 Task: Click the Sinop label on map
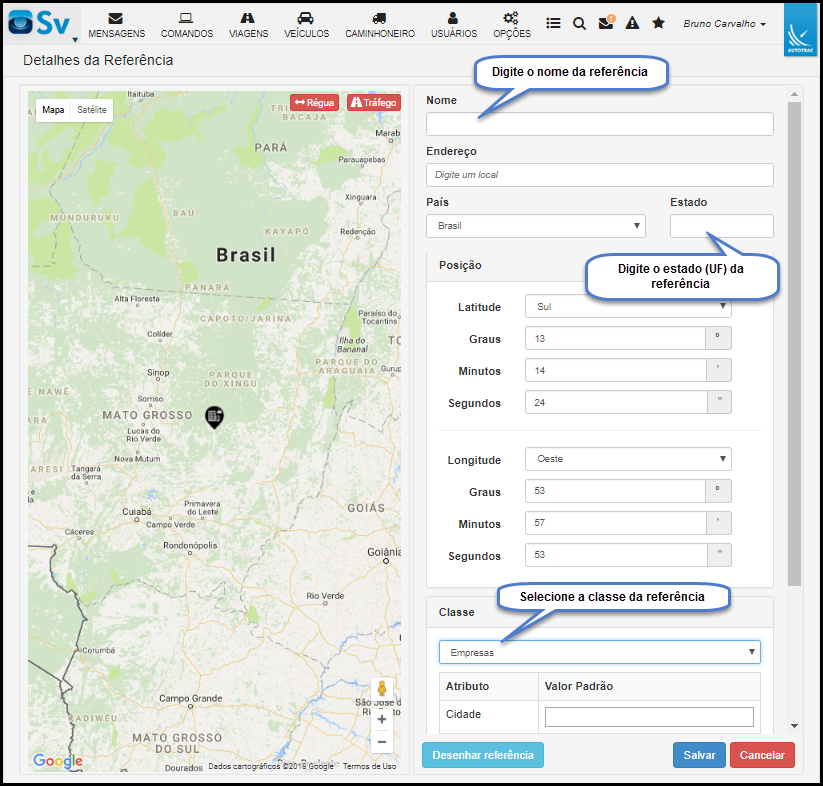[158, 373]
